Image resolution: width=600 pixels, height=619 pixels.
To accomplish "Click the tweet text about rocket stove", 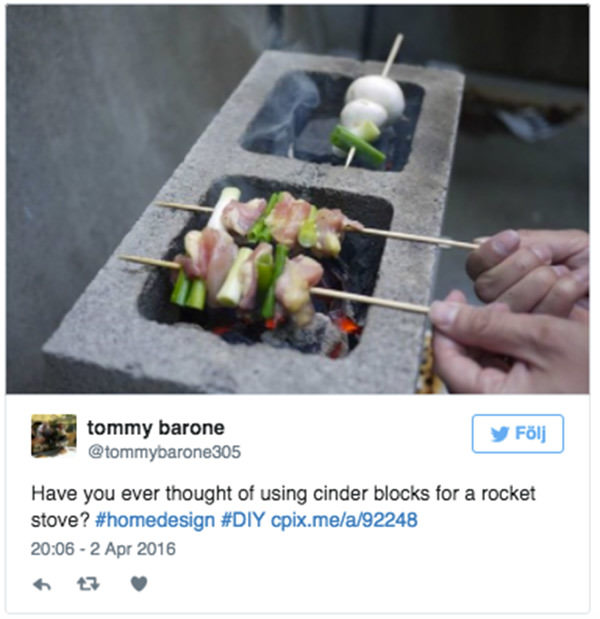I will pyautogui.click(x=283, y=506).
